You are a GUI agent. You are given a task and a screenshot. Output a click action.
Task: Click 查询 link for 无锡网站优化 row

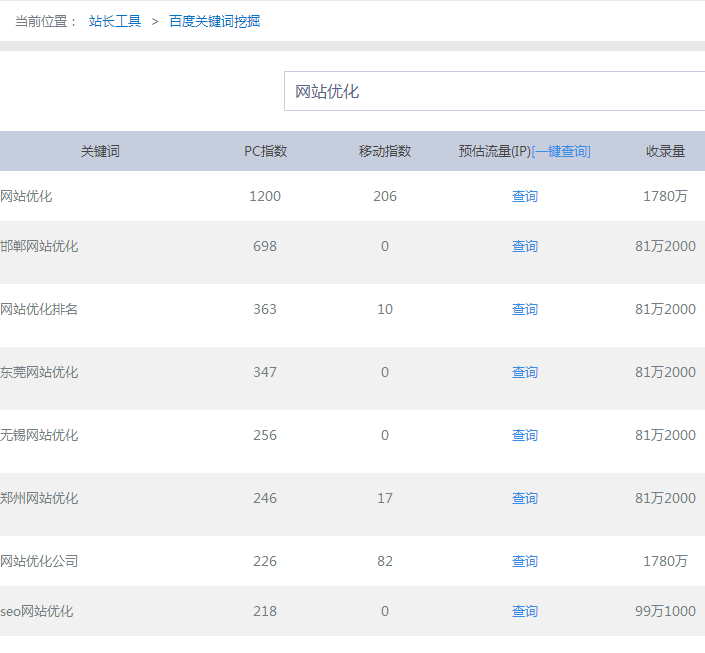525,436
